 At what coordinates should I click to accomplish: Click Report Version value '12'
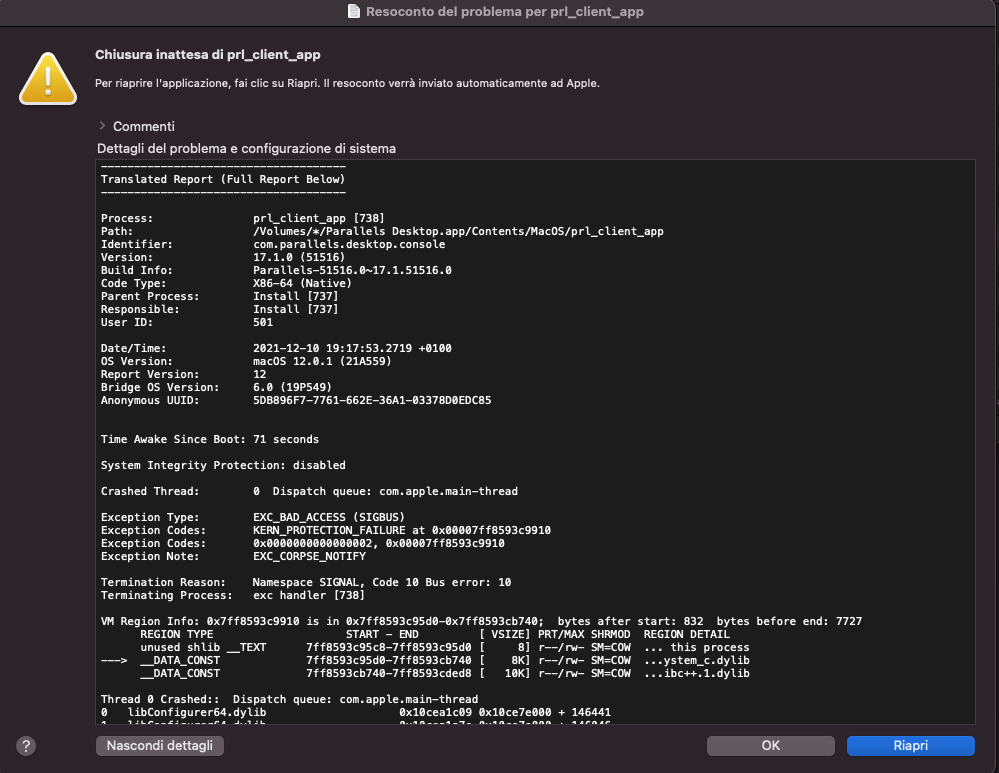pyautogui.click(x=259, y=374)
